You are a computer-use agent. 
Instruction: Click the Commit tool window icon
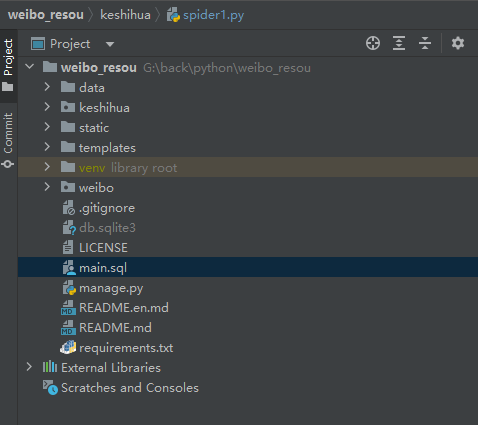8,164
